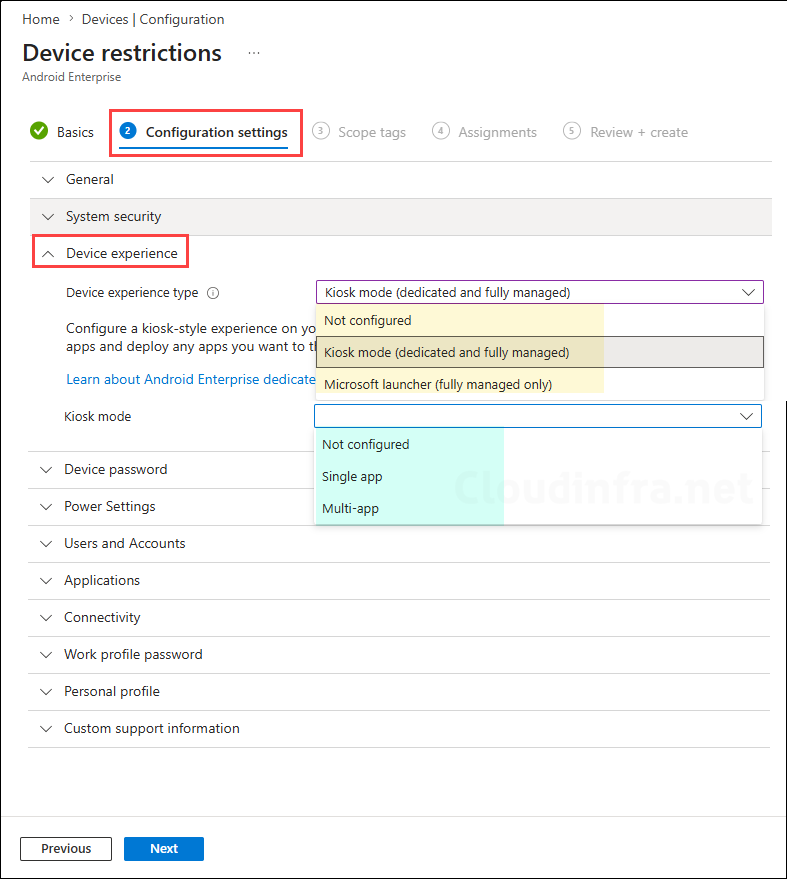Click the step 5 circle for Review + create
Screen dimensions: 787x879
572,131
